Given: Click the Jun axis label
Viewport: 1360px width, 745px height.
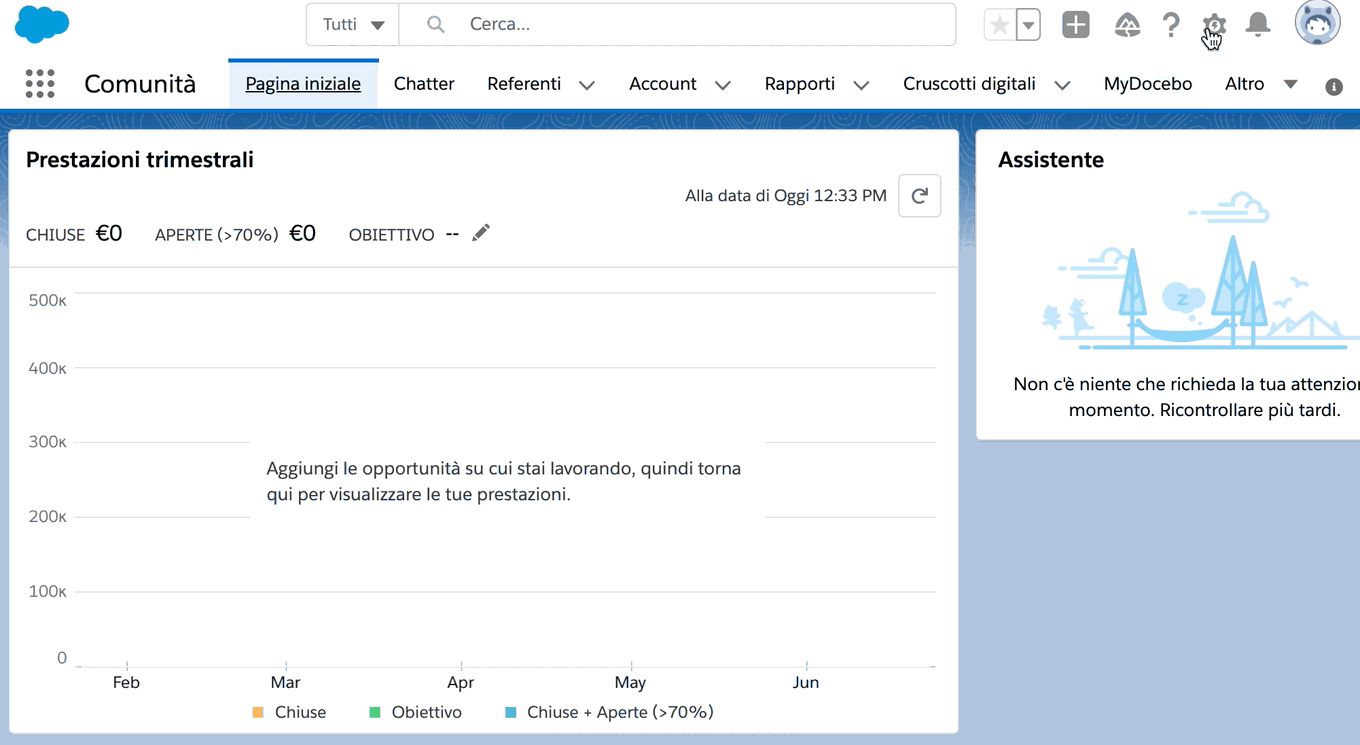Looking at the screenshot, I should tap(806, 683).
